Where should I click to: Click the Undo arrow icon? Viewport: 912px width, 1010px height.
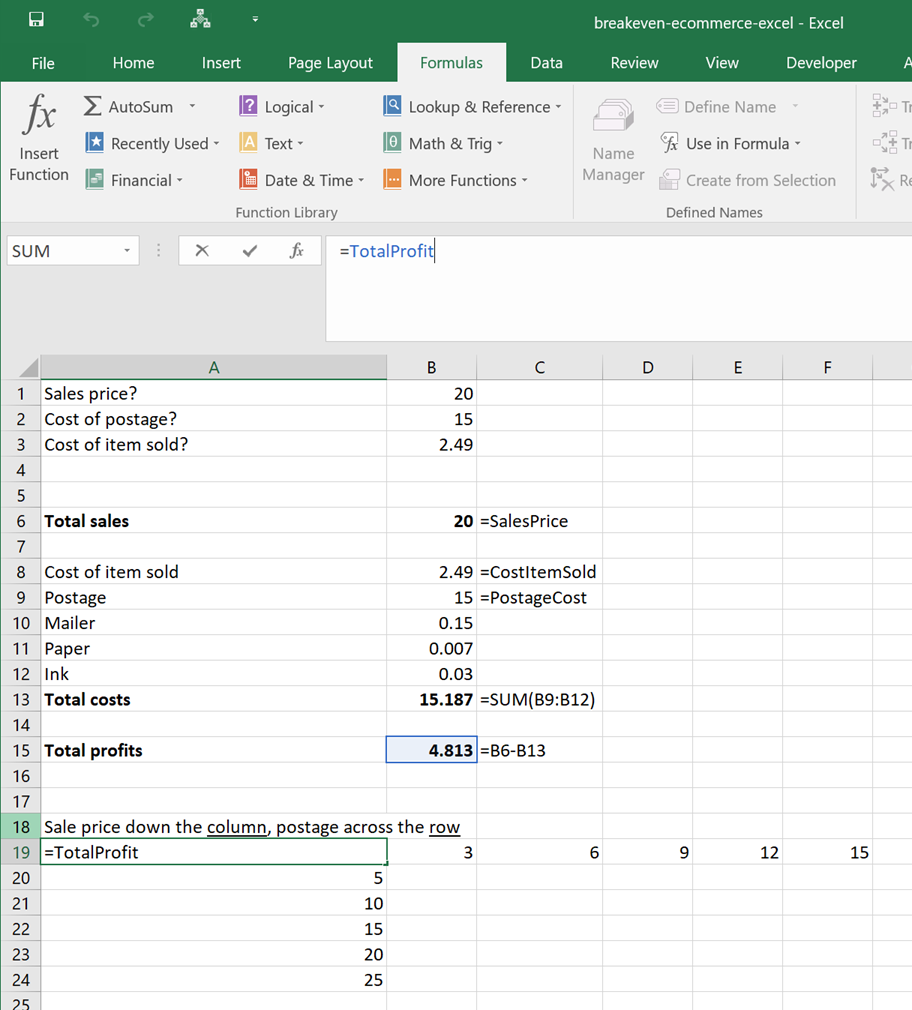pyautogui.click(x=91, y=20)
